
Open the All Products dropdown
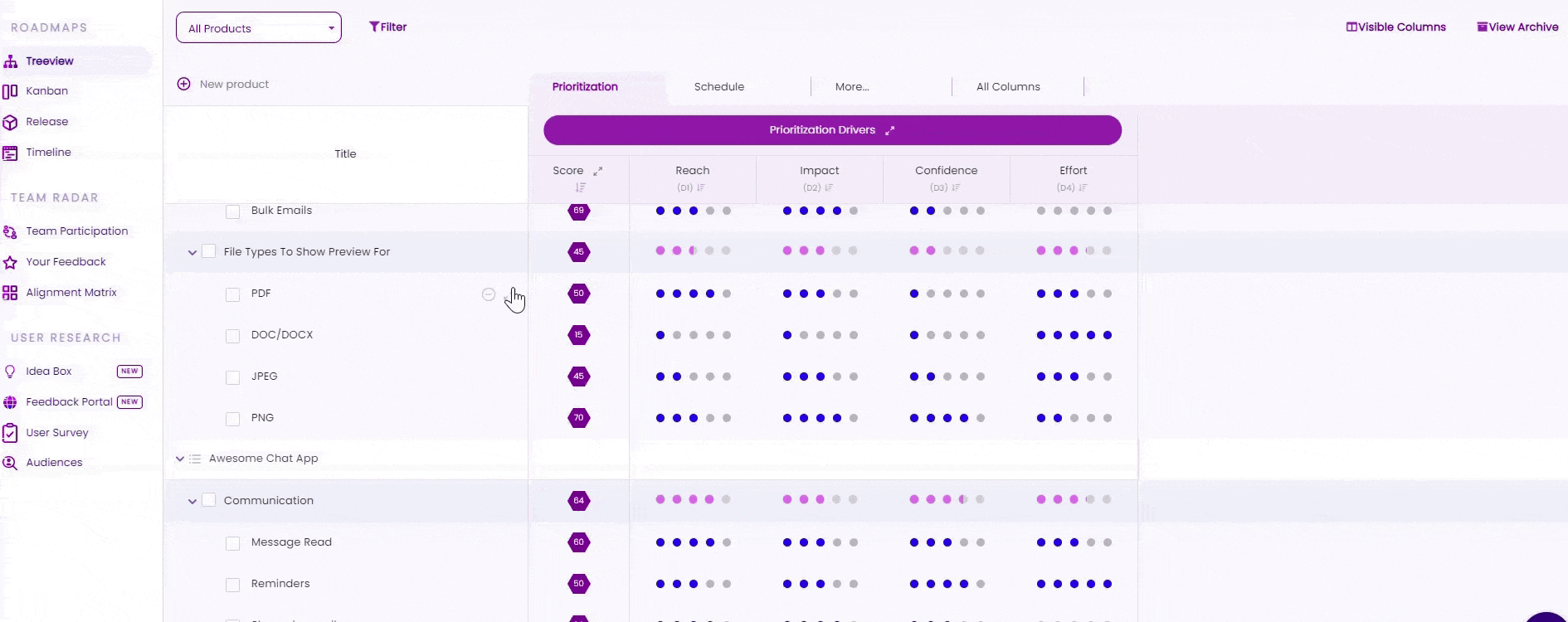(259, 27)
